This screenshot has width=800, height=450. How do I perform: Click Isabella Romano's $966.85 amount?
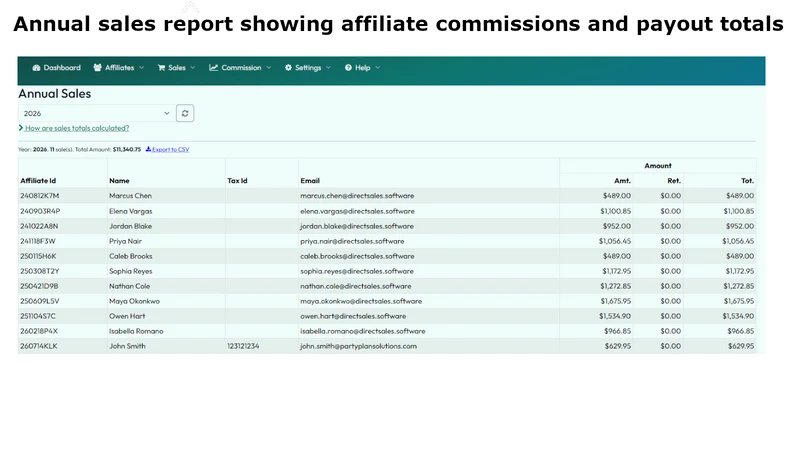(618, 331)
